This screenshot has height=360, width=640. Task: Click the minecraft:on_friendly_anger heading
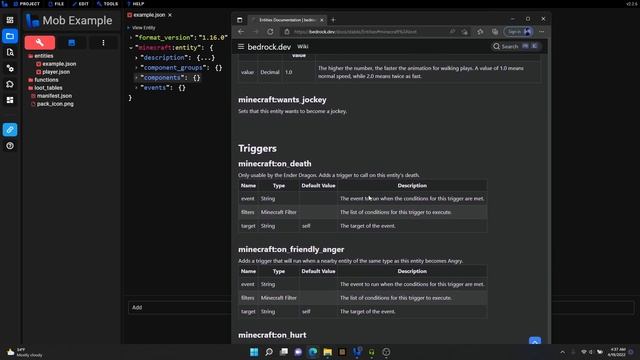tap(291, 249)
